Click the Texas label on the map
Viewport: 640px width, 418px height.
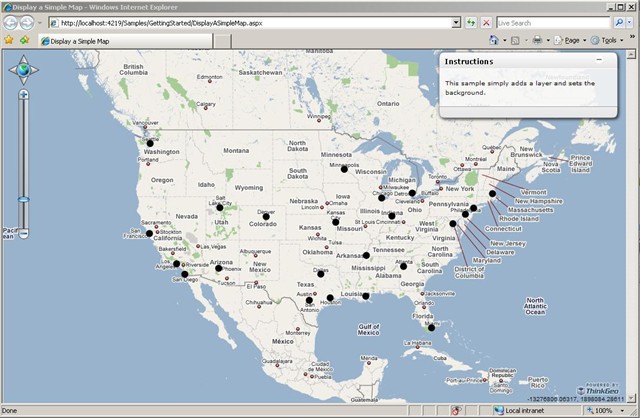305,285
